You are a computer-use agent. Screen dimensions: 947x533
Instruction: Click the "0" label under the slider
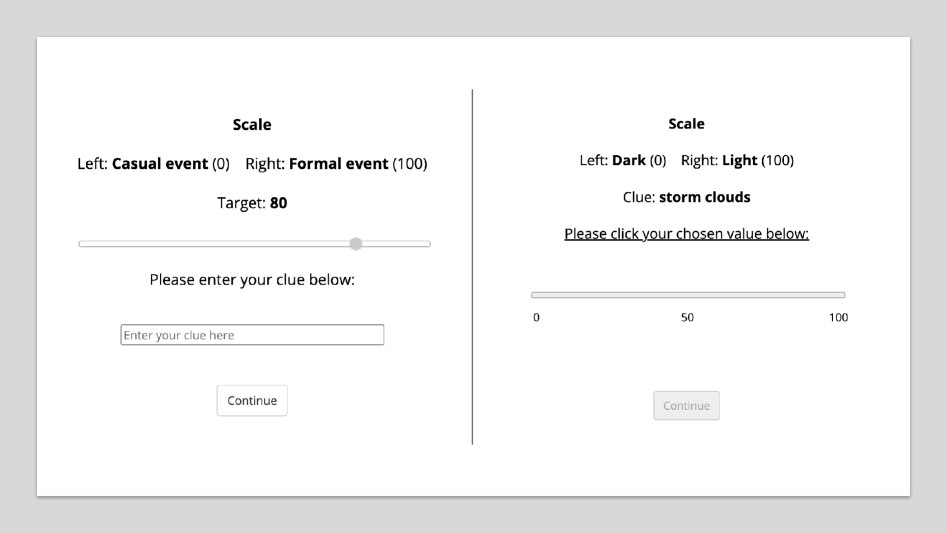(x=536, y=318)
